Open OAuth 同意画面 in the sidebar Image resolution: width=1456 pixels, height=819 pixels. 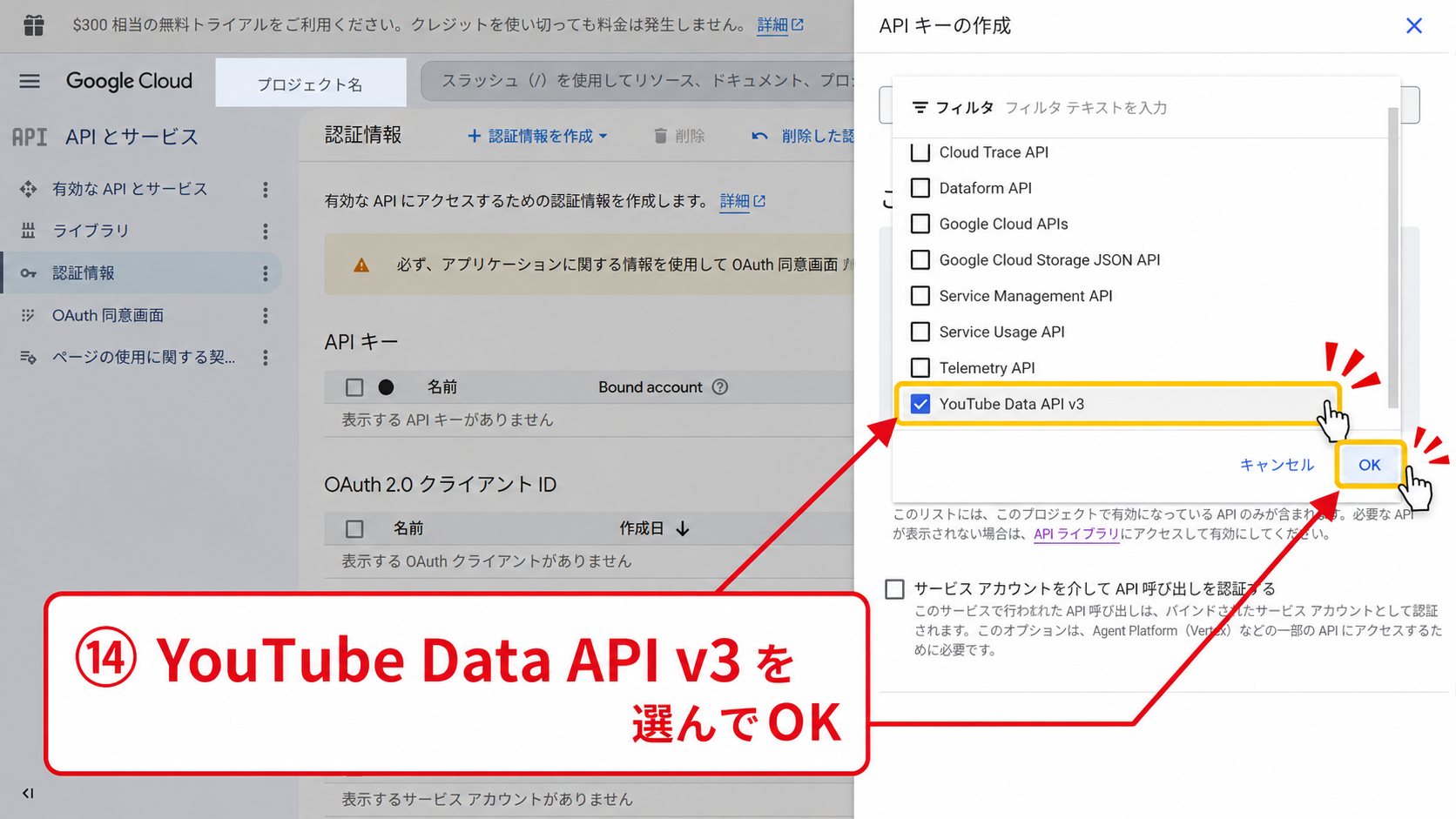pyautogui.click(x=108, y=315)
